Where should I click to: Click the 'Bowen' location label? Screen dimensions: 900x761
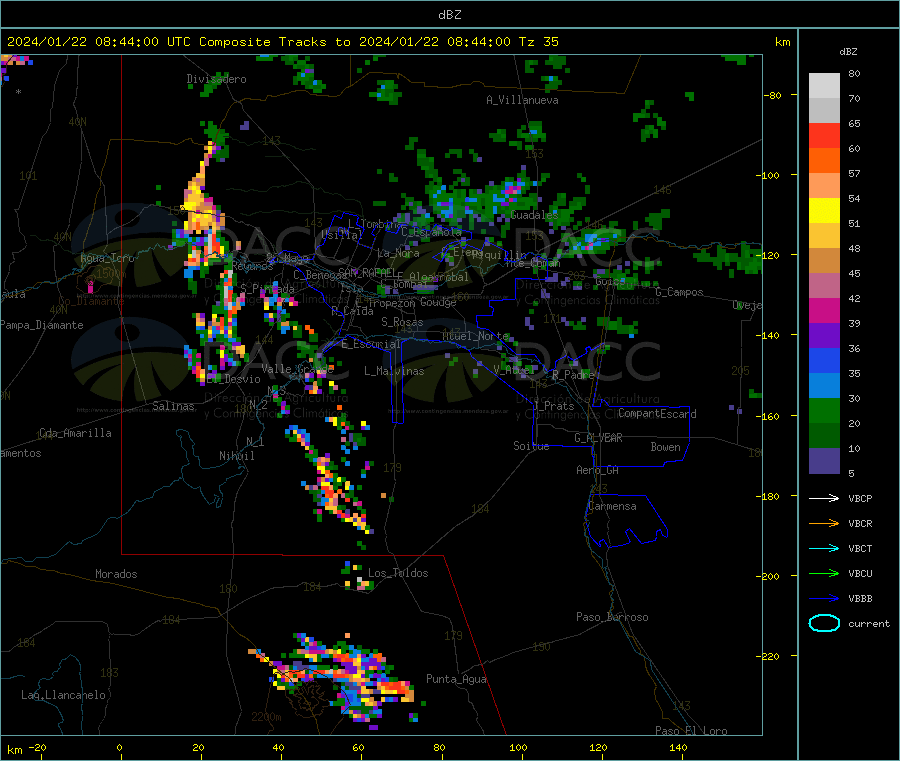point(665,447)
